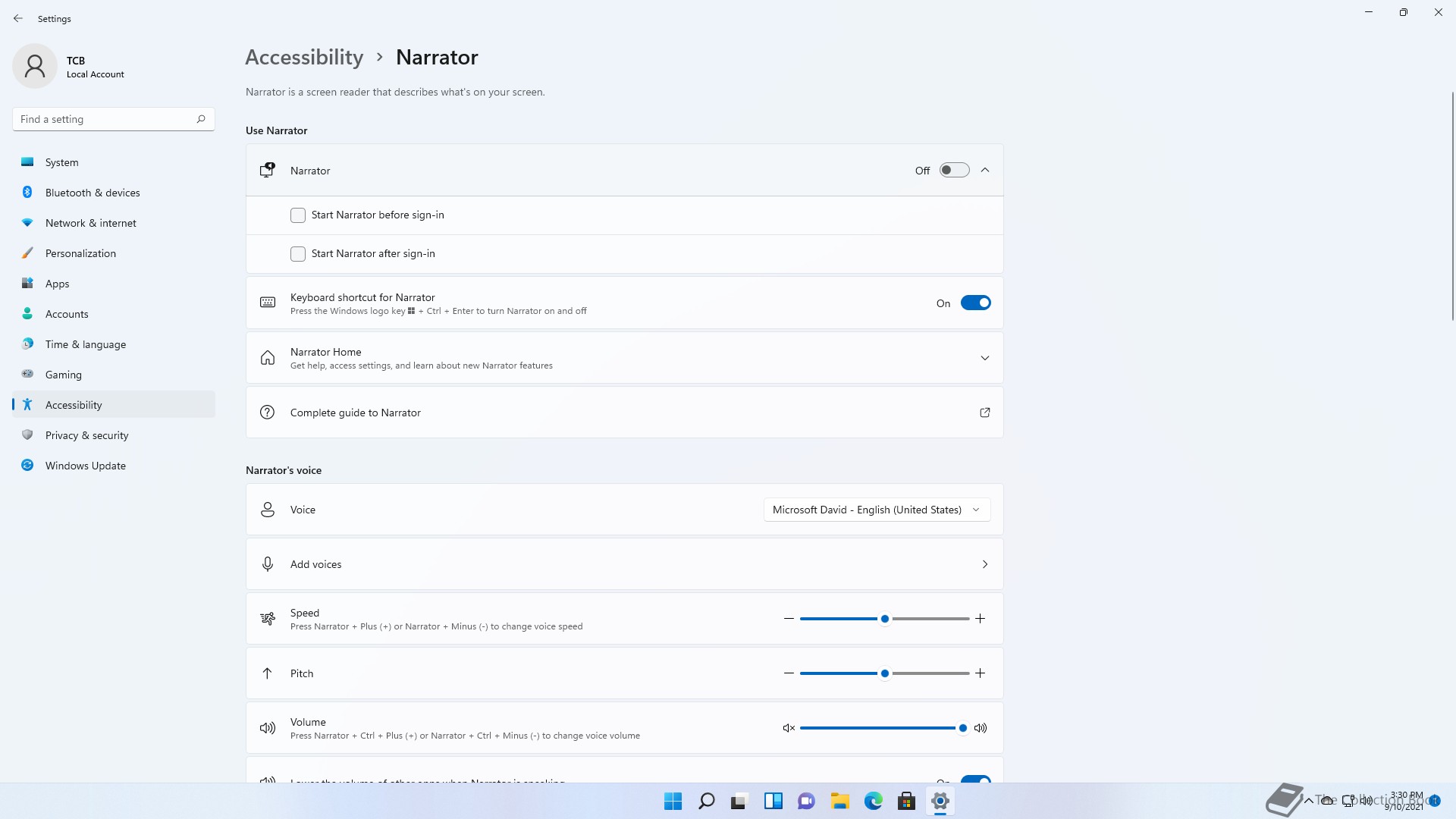Click the Speed slider handle

click(x=884, y=619)
